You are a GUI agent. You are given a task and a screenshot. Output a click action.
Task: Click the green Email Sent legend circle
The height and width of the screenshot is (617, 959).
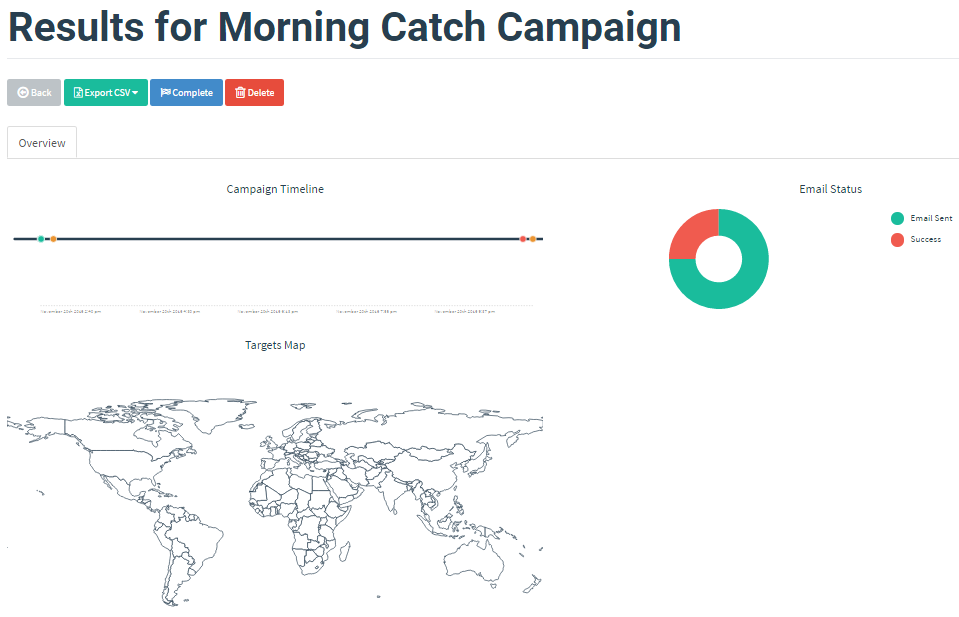(x=897, y=218)
